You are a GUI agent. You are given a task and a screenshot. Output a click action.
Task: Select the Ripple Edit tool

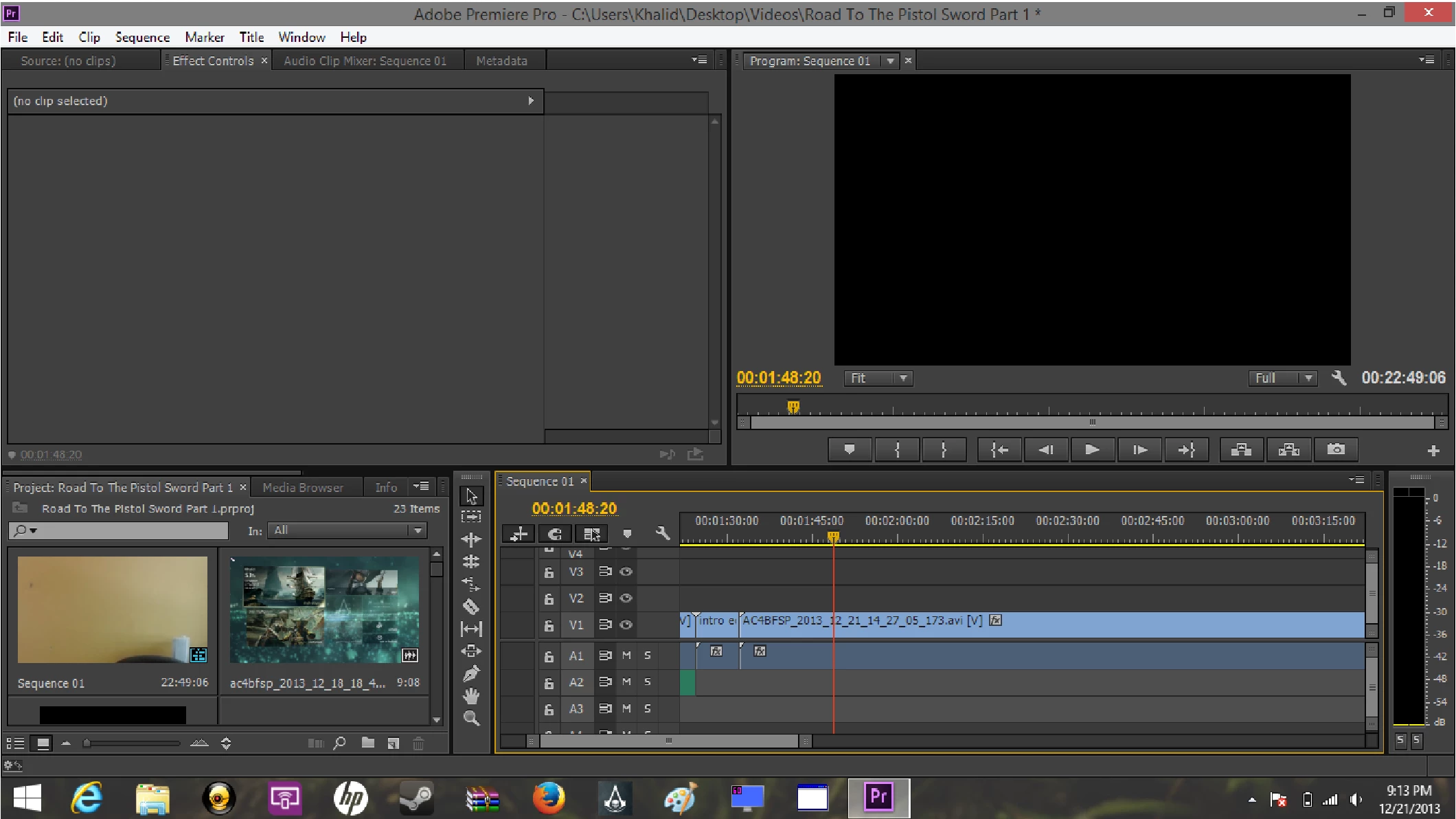click(470, 539)
